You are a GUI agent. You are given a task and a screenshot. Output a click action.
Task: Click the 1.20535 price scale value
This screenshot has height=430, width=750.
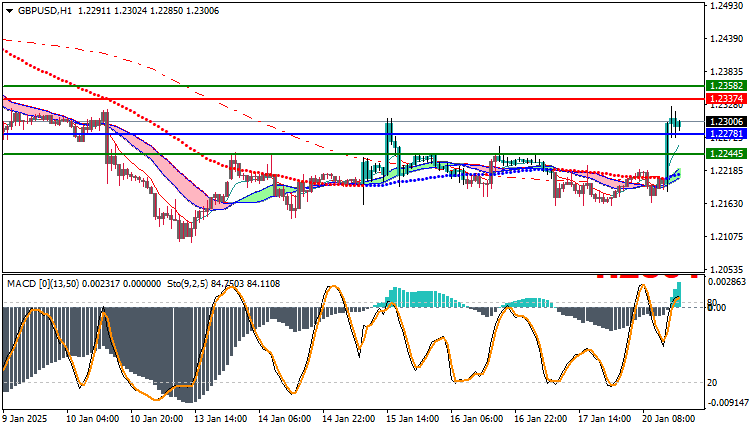[727, 269]
